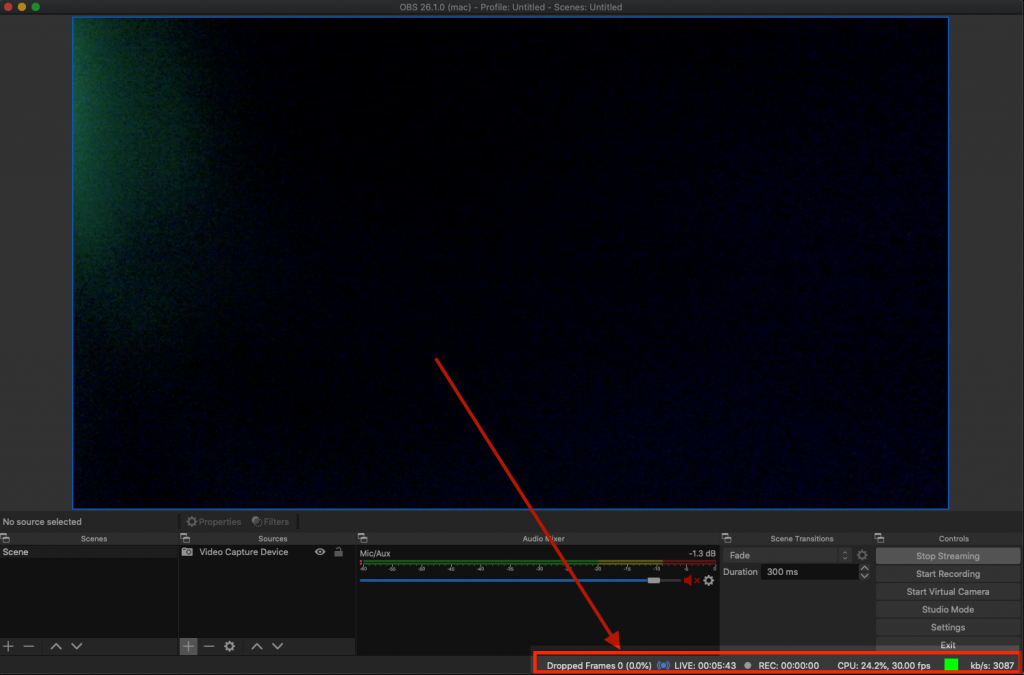This screenshot has height=675, width=1024.
Task: Click the Mic/Aux volume slider handle
Action: [654, 580]
